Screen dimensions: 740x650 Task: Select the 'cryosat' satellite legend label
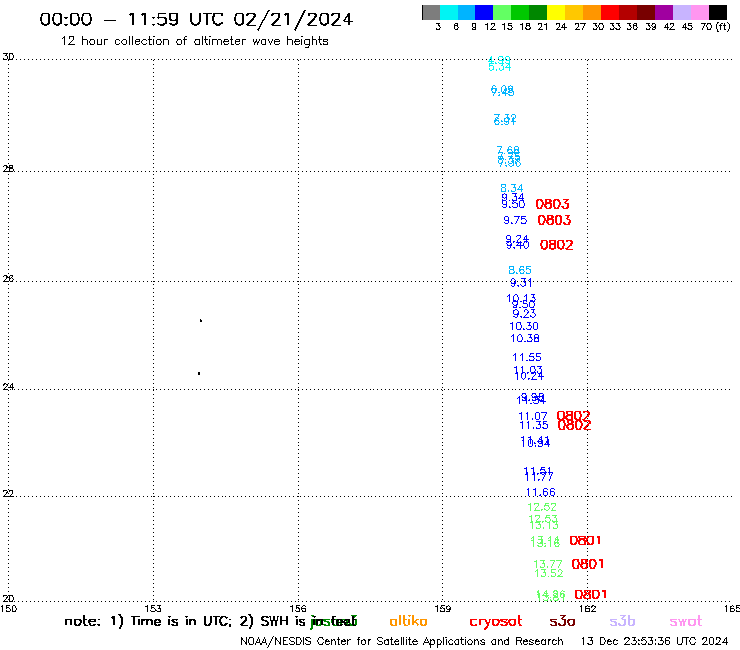pos(496,622)
